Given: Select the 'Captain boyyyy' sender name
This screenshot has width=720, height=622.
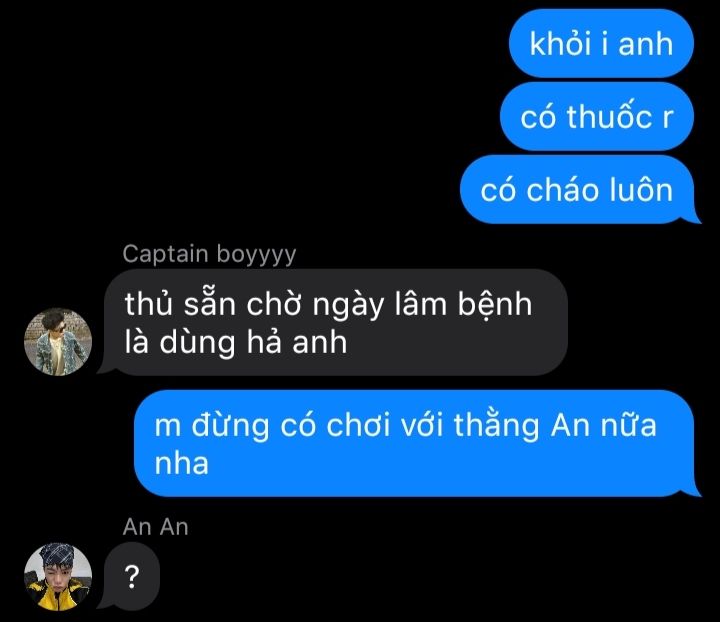Looking at the screenshot, I should 209,254.
